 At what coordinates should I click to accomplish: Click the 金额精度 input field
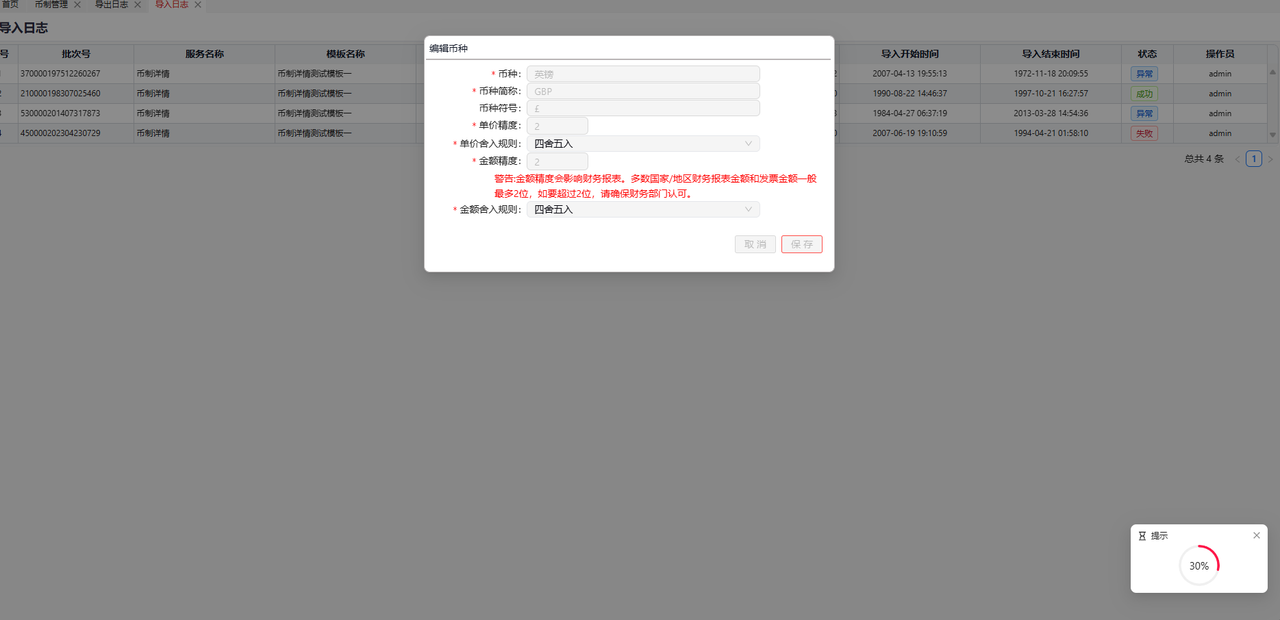tap(557, 161)
